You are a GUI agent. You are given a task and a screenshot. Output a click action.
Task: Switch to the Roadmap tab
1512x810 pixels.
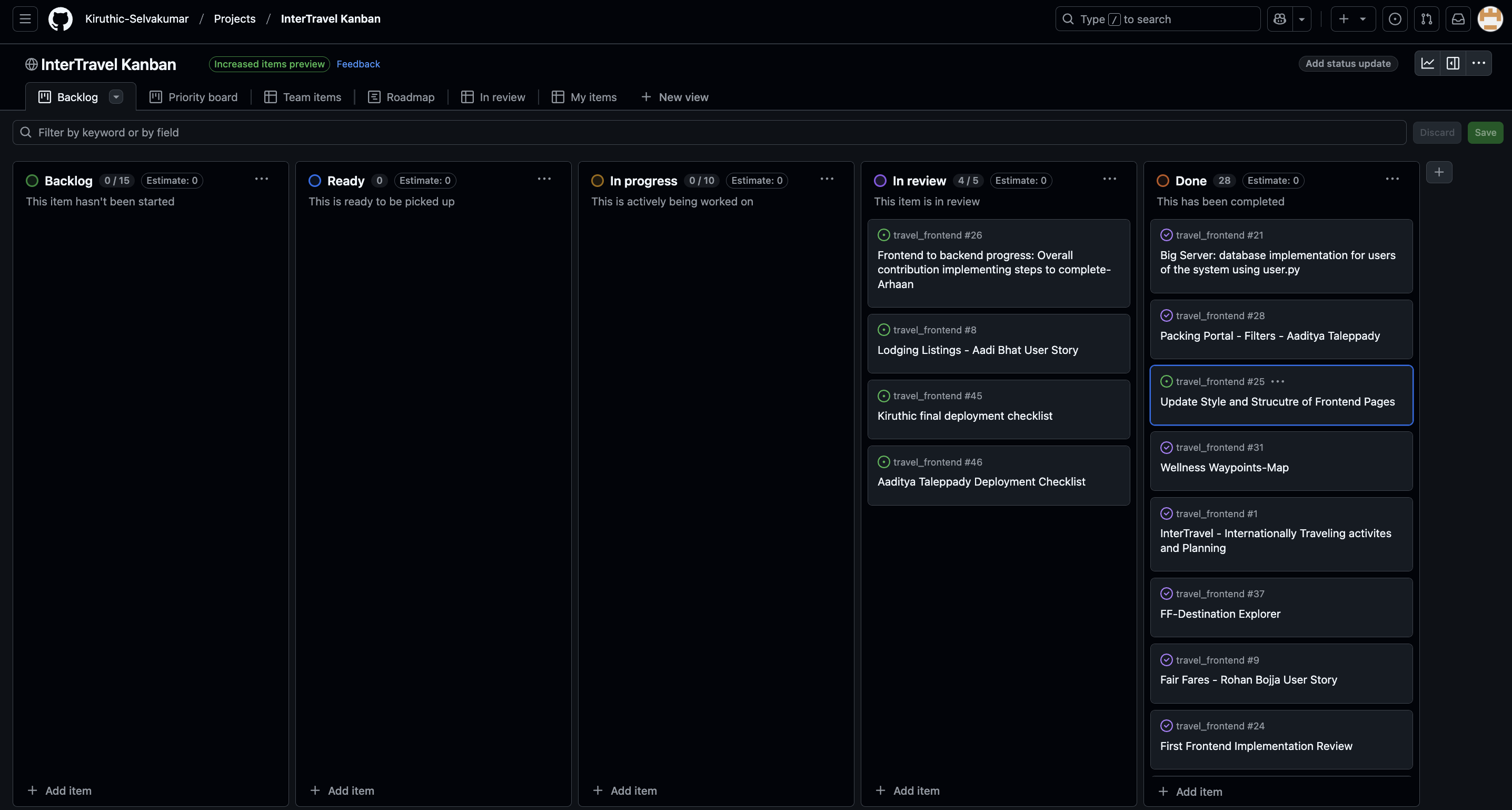pyautogui.click(x=401, y=97)
